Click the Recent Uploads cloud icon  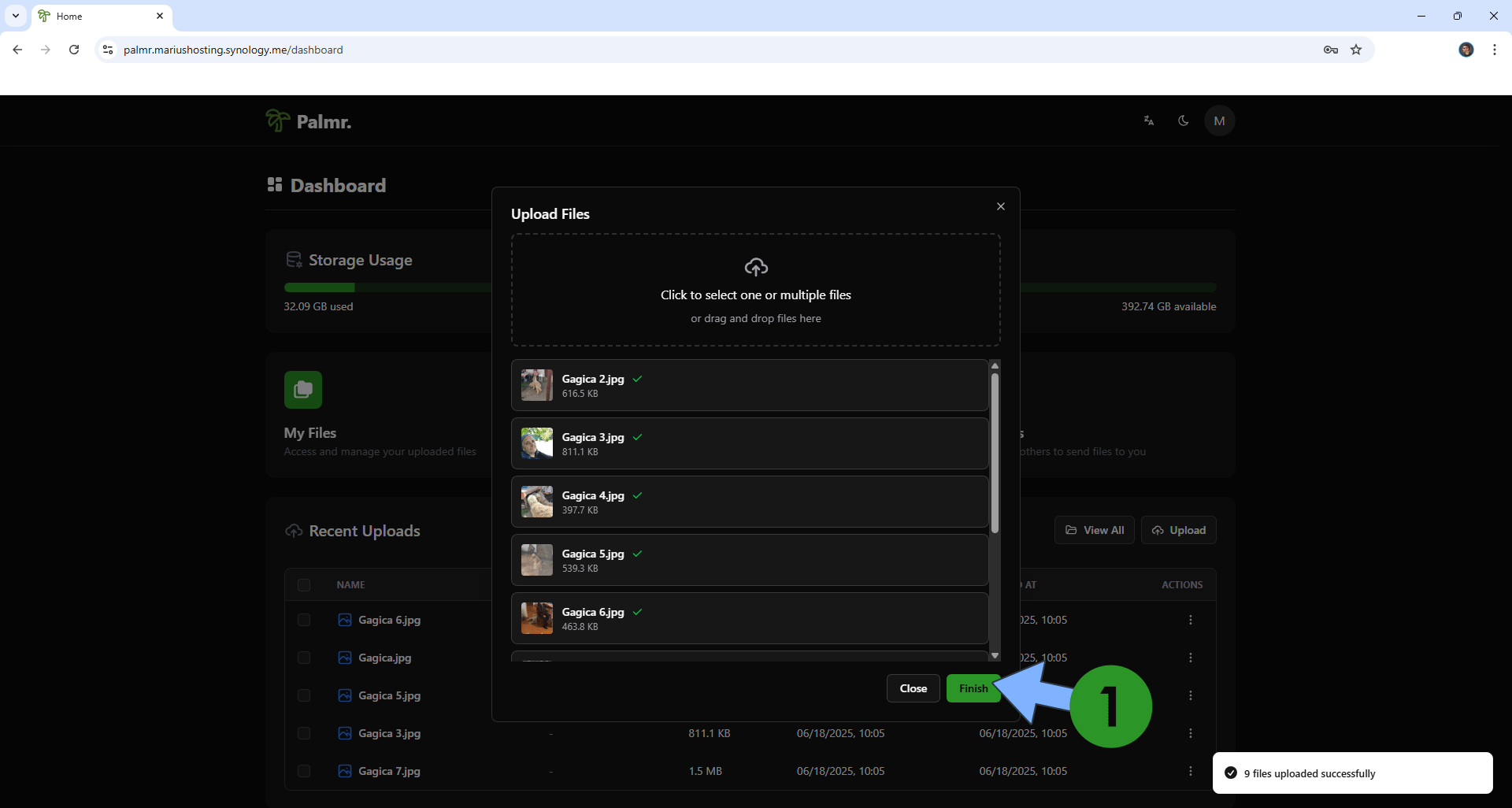click(x=294, y=531)
